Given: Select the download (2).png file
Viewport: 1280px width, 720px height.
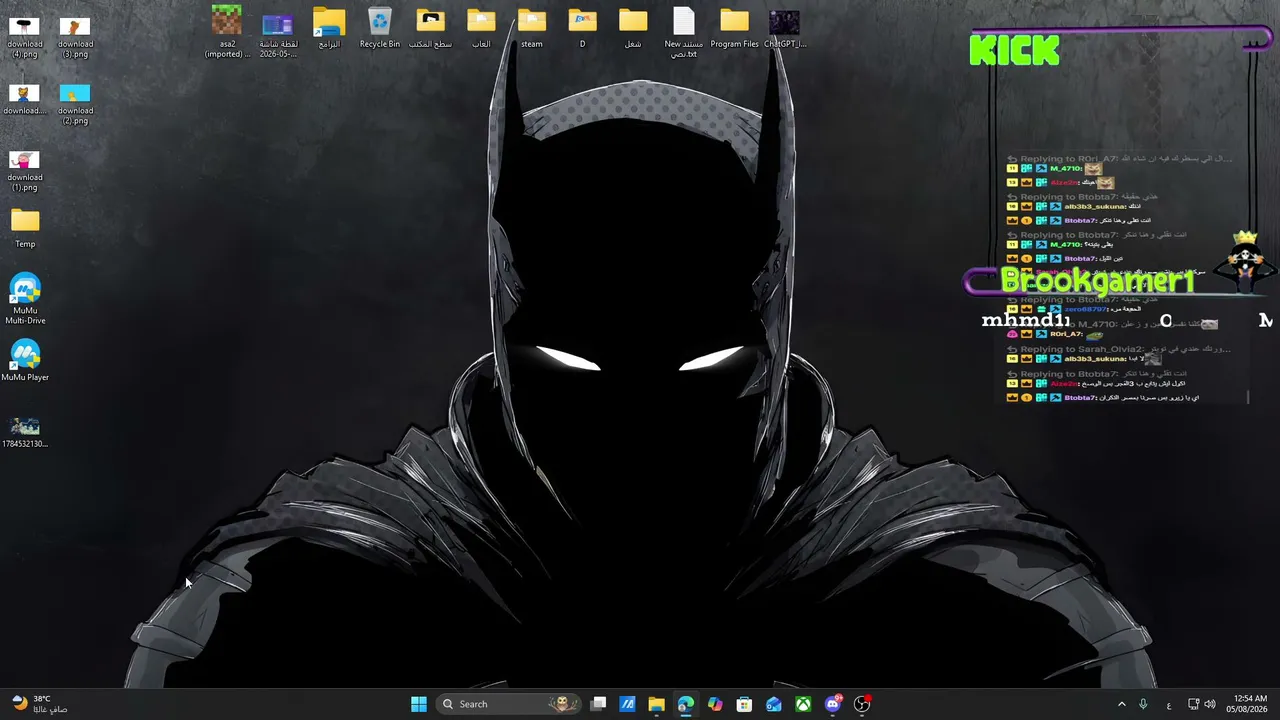Looking at the screenshot, I should pyautogui.click(x=75, y=104).
